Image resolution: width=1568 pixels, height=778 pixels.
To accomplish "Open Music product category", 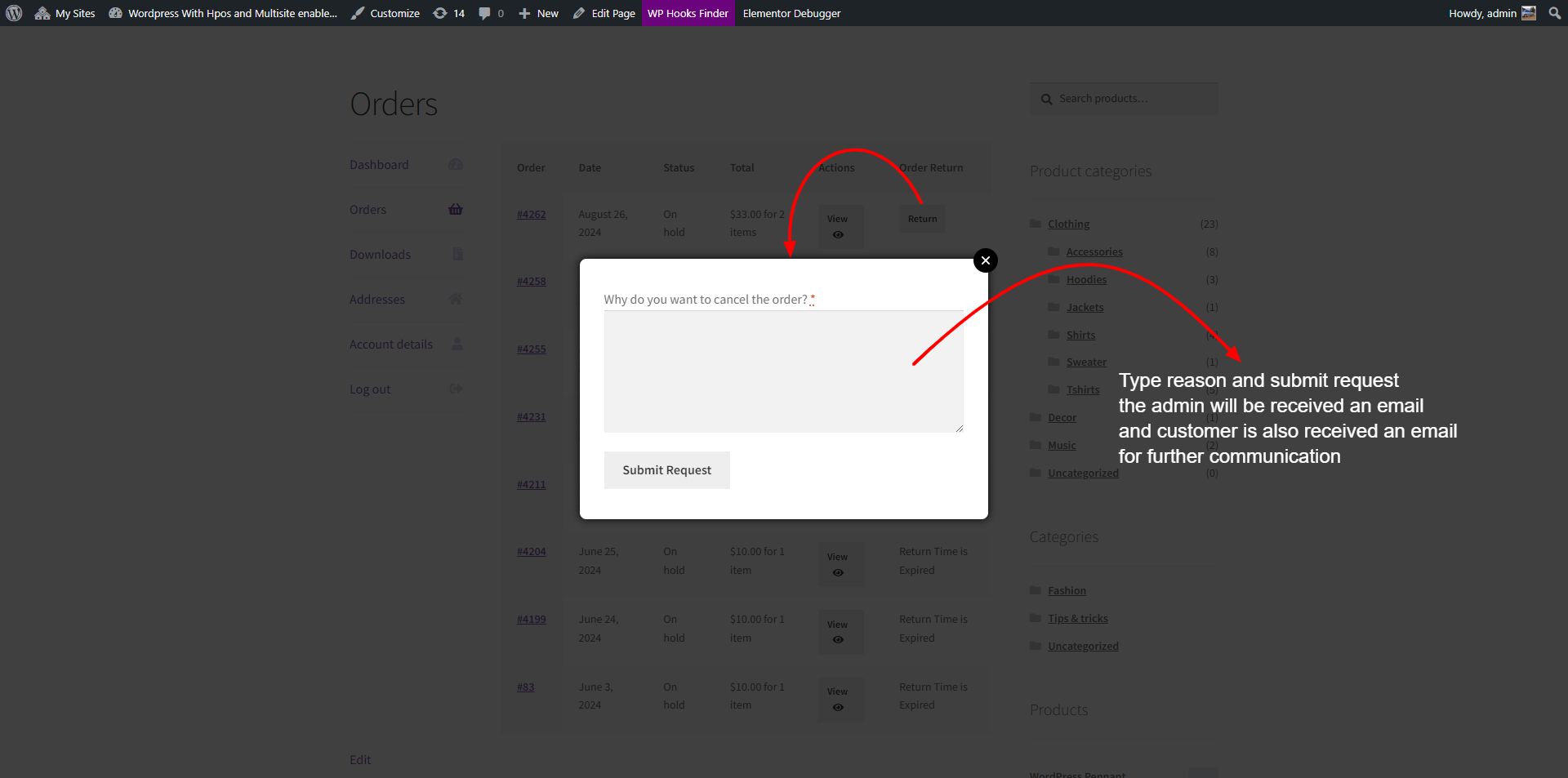I will click(1062, 446).
